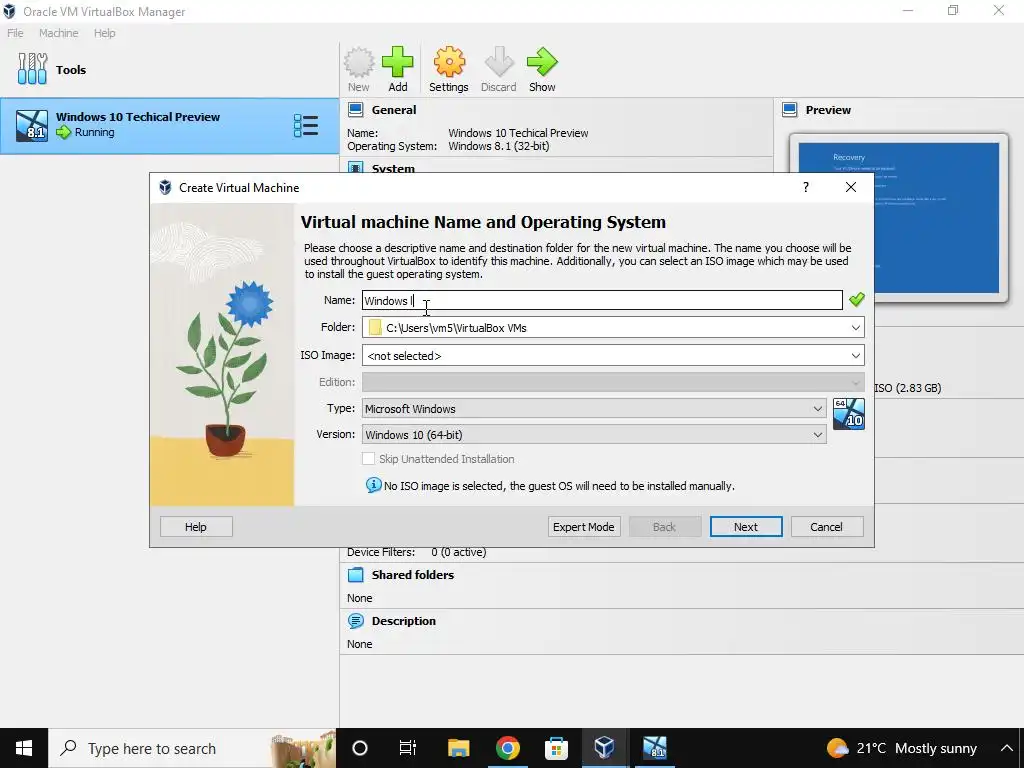
Task: Expand the ISO Image dropdown
Action: (x=856, y=356)
